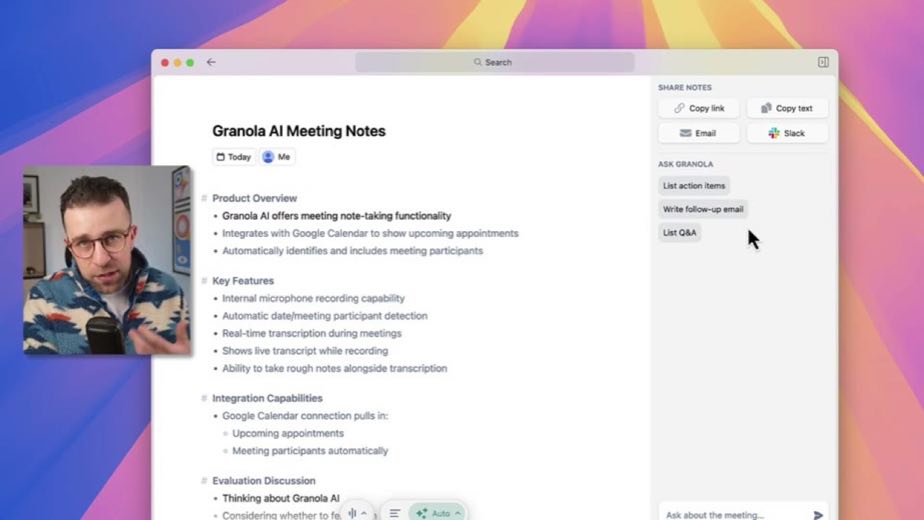924x520 pixels.
Task: Choose List action items suggestion
Action: [x=694, y=186]
